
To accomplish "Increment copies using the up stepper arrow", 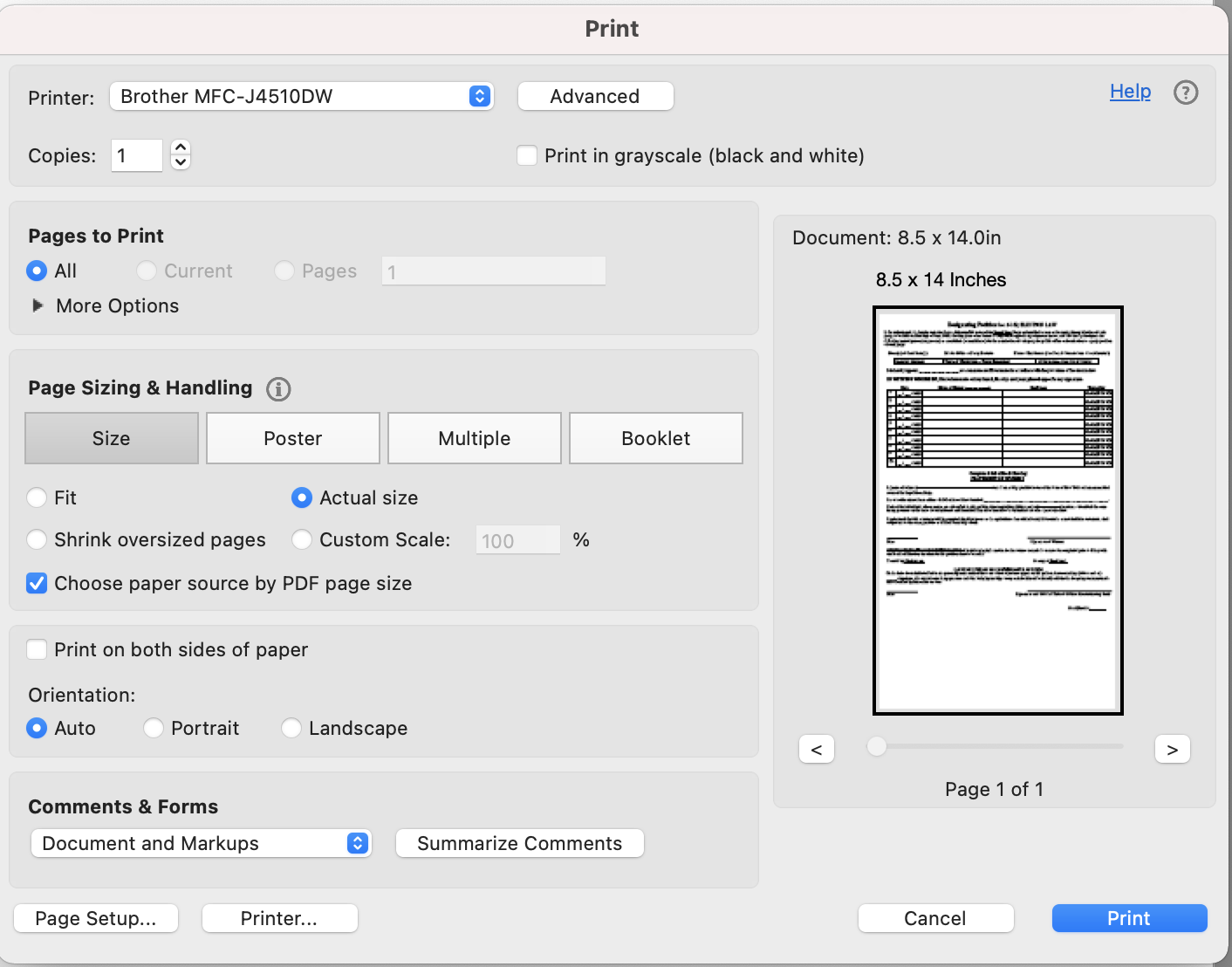I will [x=180, y=148].
